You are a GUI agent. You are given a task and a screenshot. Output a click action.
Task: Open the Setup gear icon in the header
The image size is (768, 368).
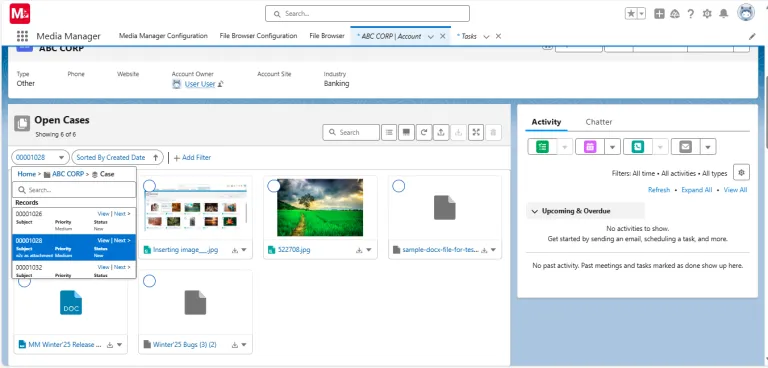pyautogui.click(x=707, y=14)
